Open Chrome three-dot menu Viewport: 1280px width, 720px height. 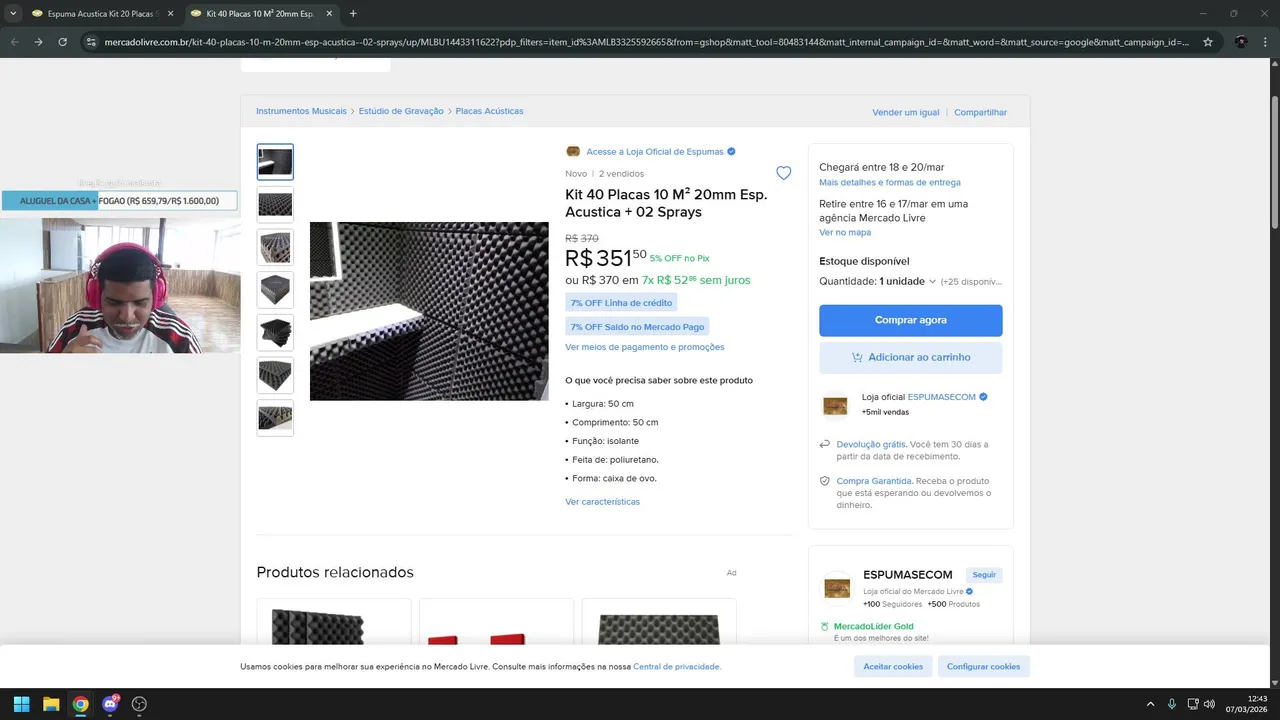(1265, 42)
